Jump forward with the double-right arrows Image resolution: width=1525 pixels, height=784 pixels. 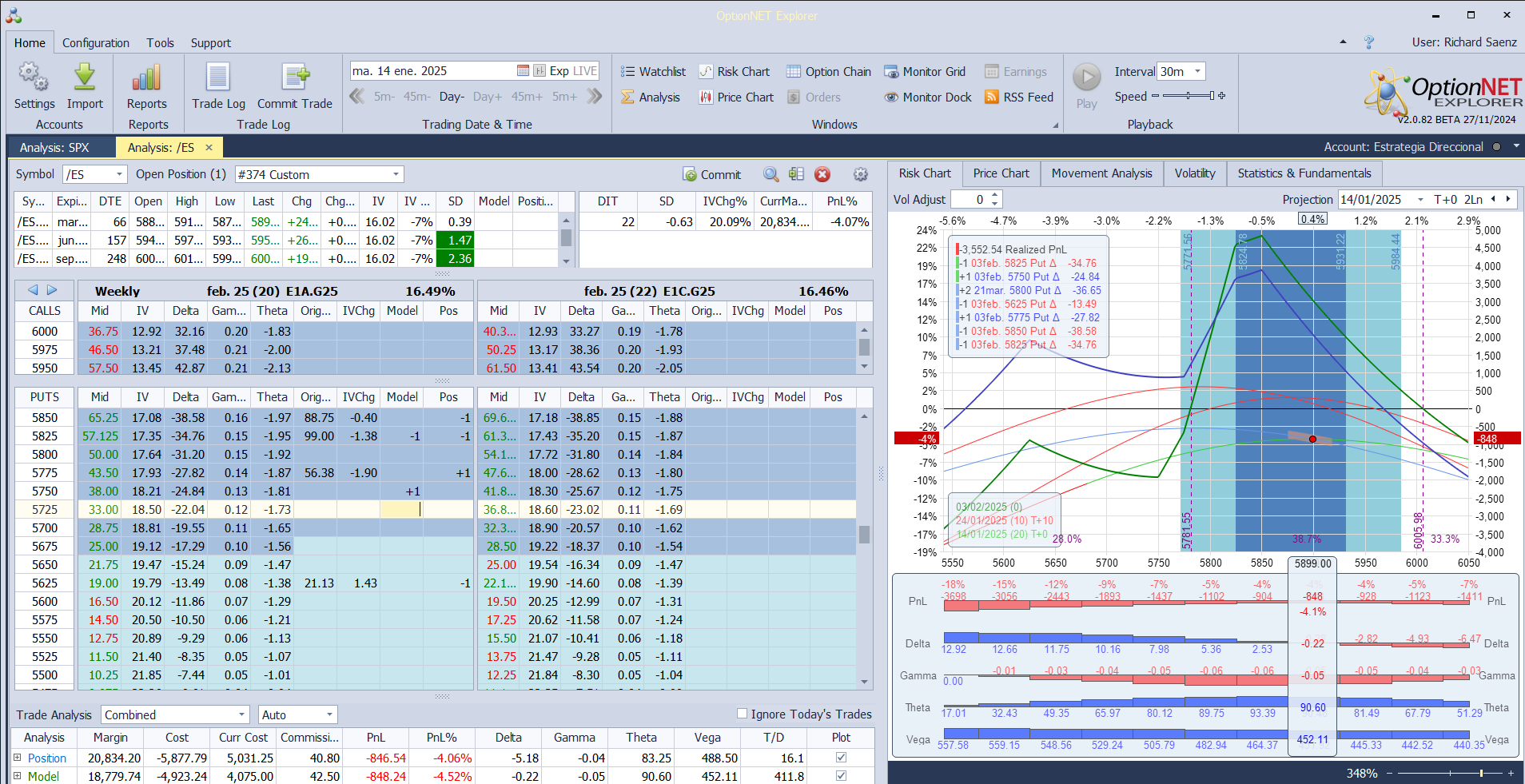pyautogui.click(x=594, y=97)
